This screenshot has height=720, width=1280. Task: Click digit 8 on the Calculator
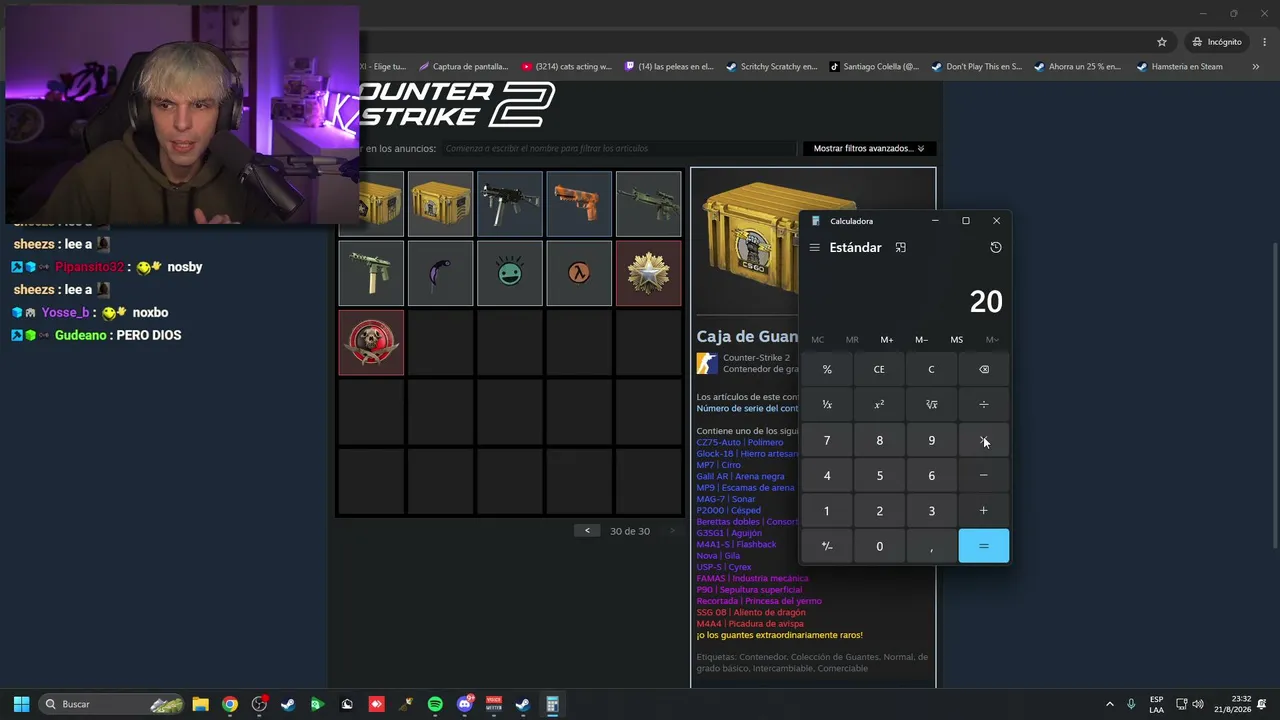pos(879,441)
